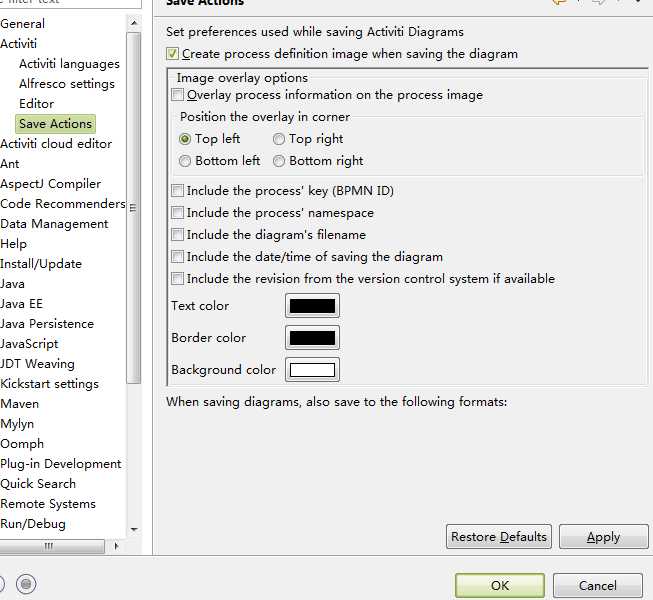The width and height of the screenshot is (653, 600).
Task: Check Include the diagram's filename option
Action: click(177, 235)
